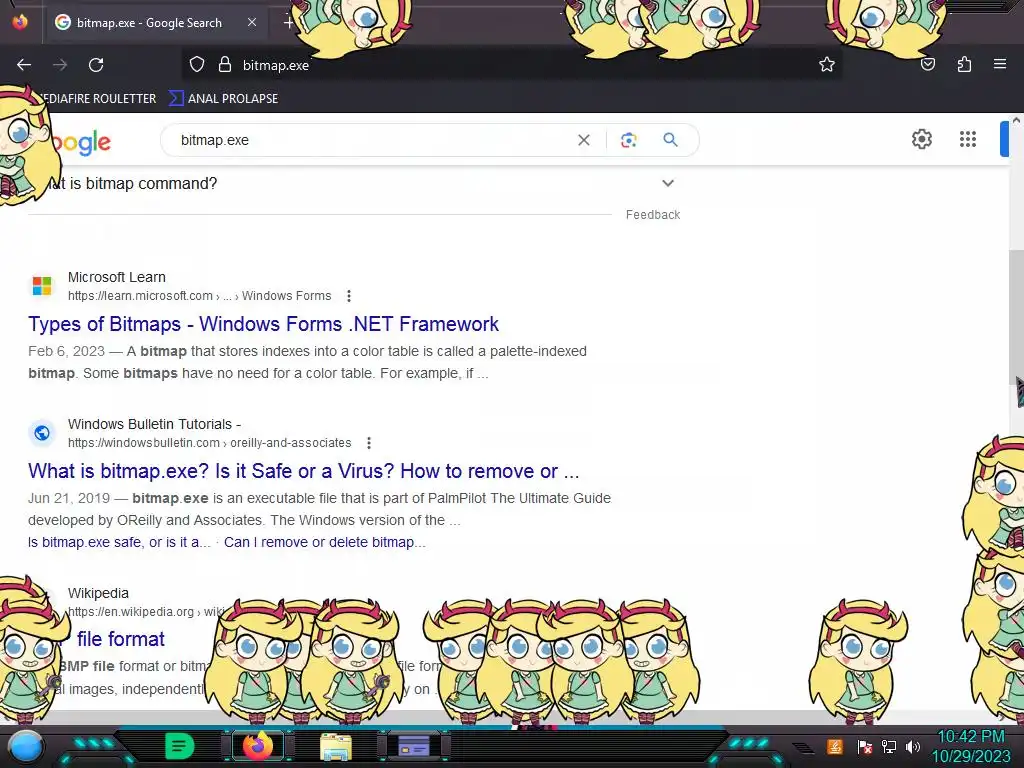The image size is (1024, 768).
Task: Open the volume speaker tray icon
Action: click(x=913, y=746)
